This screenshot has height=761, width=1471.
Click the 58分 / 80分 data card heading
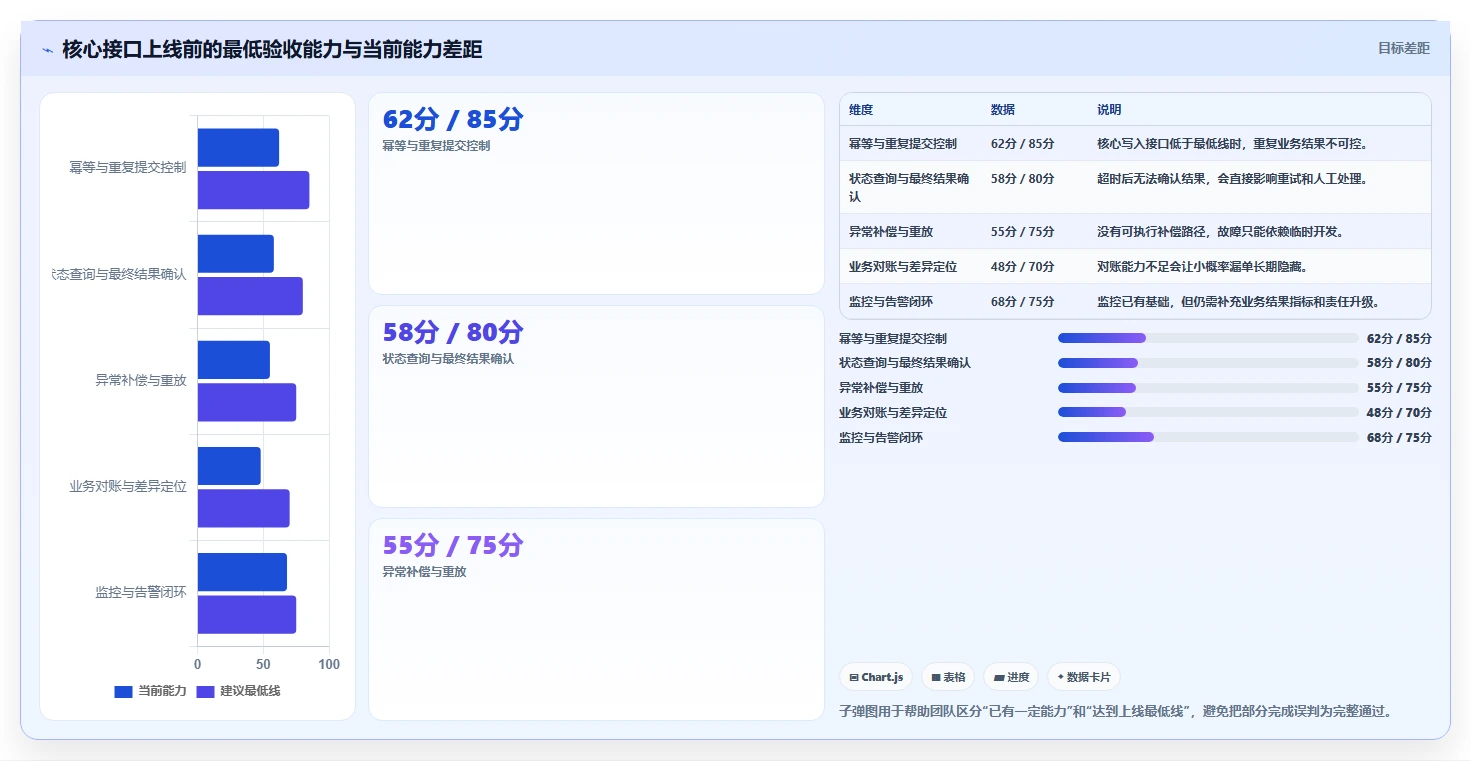coord(453,332)
